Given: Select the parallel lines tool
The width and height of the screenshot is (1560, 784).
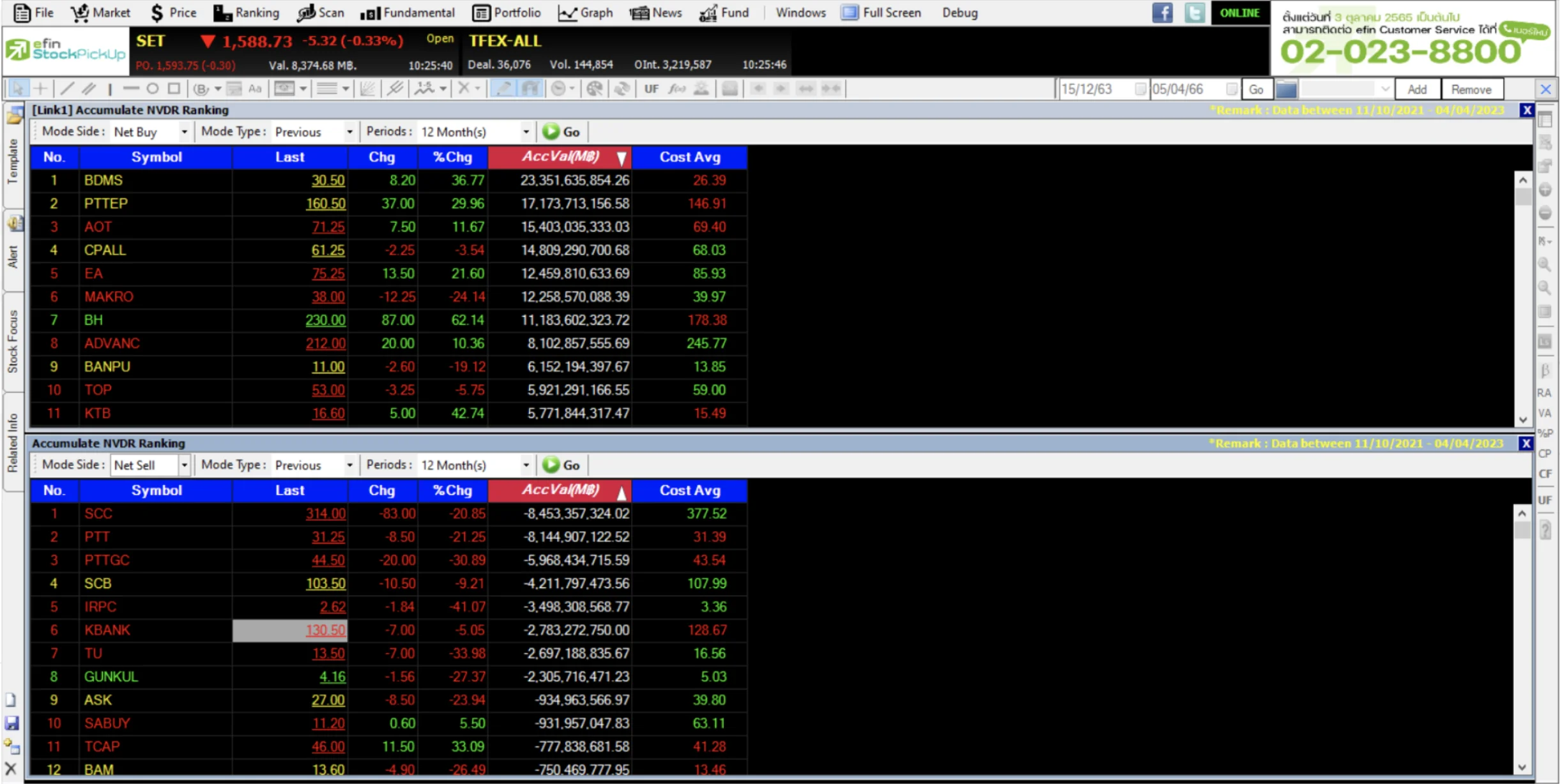Looking at the screenshot, I should point(89,89).
